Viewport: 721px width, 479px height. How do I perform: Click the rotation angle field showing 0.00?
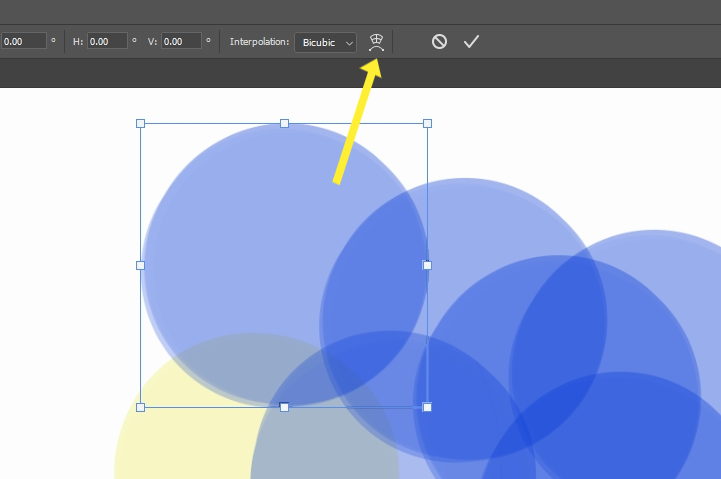pyautogui.click(x=23, y=41)
